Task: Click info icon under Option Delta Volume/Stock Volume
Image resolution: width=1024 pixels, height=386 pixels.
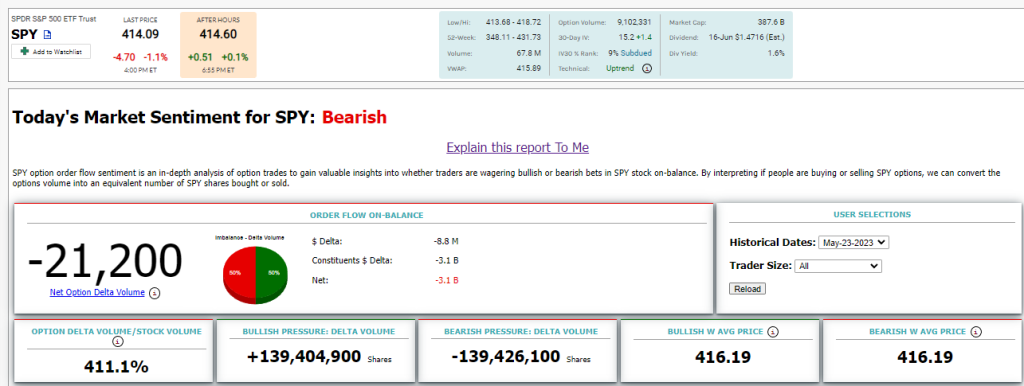Action: click(x=117, y=341)
